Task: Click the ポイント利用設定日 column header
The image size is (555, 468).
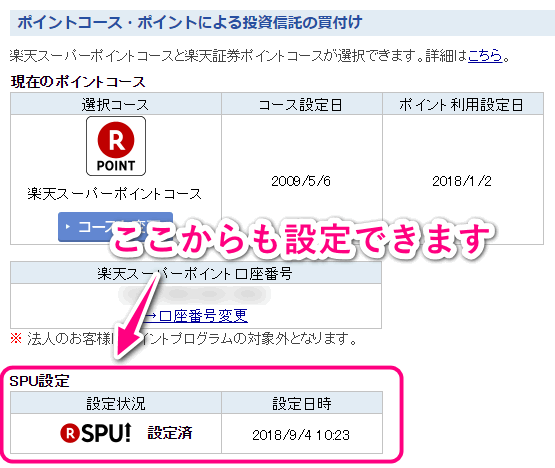Action: (463, 104)
